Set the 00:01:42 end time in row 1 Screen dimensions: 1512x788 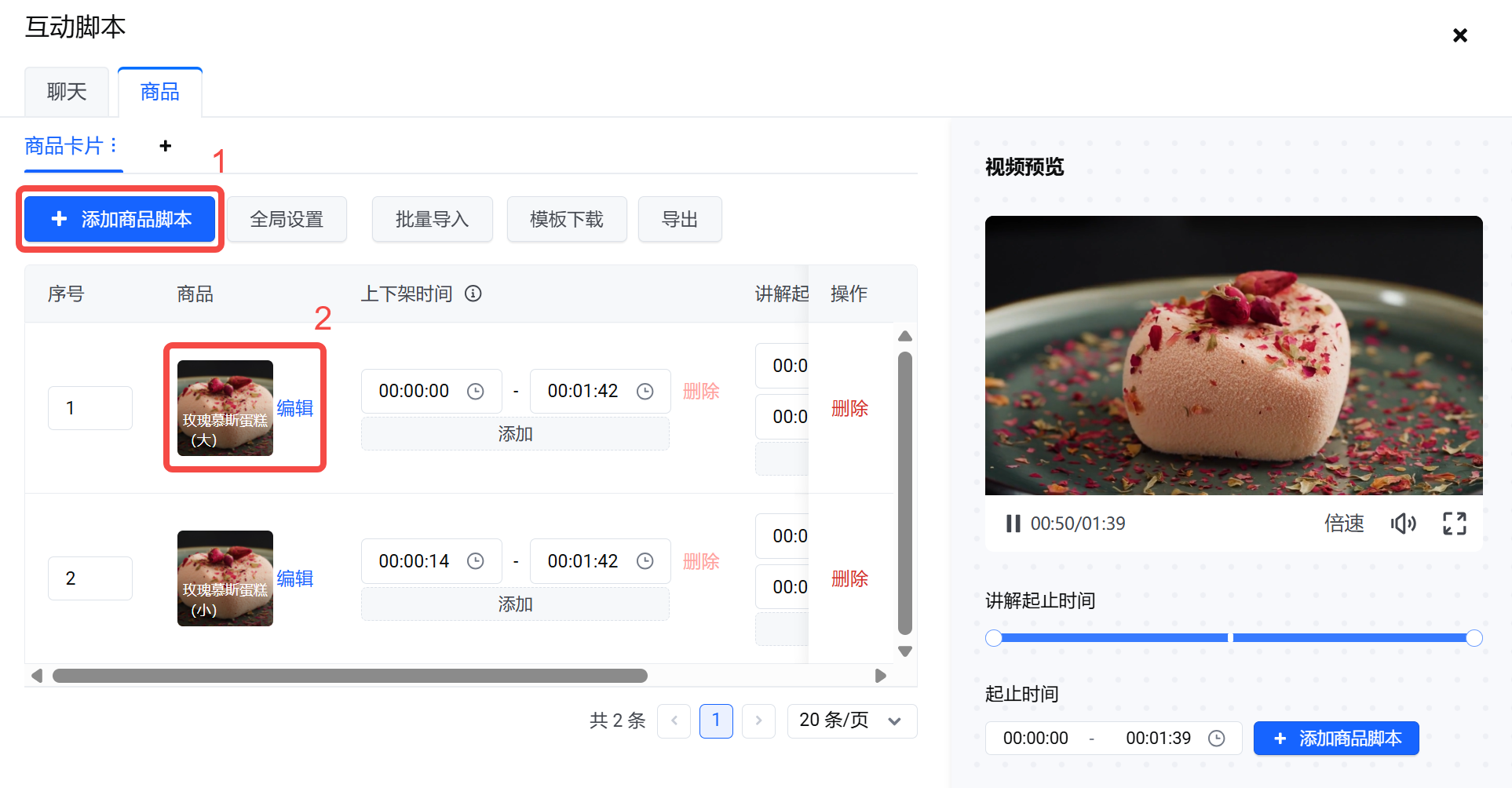tap(583, 391)
